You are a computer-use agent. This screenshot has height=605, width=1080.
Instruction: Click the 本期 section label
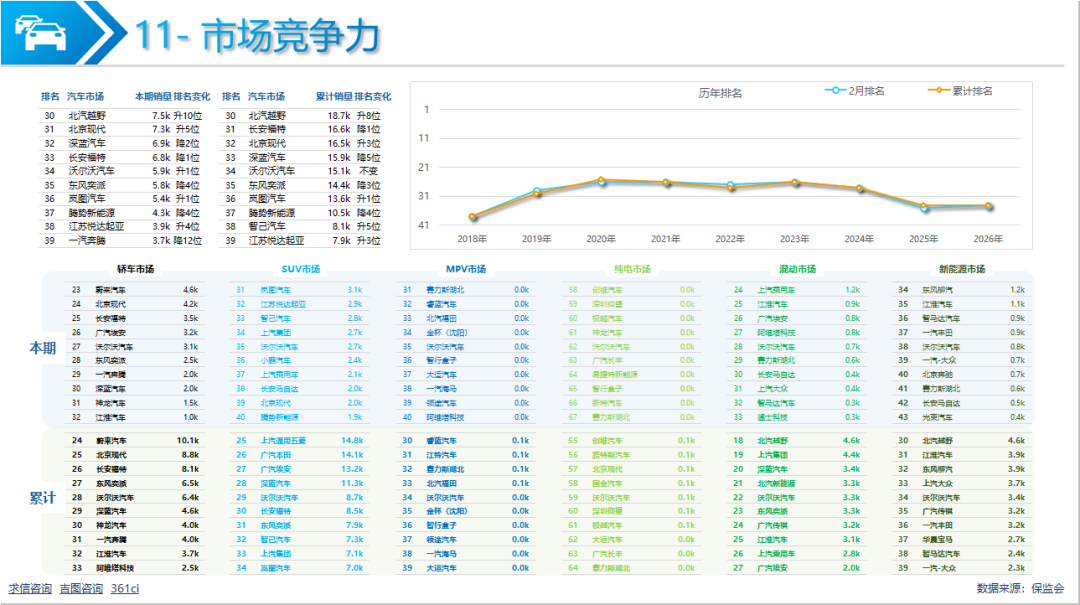point(42,347)
